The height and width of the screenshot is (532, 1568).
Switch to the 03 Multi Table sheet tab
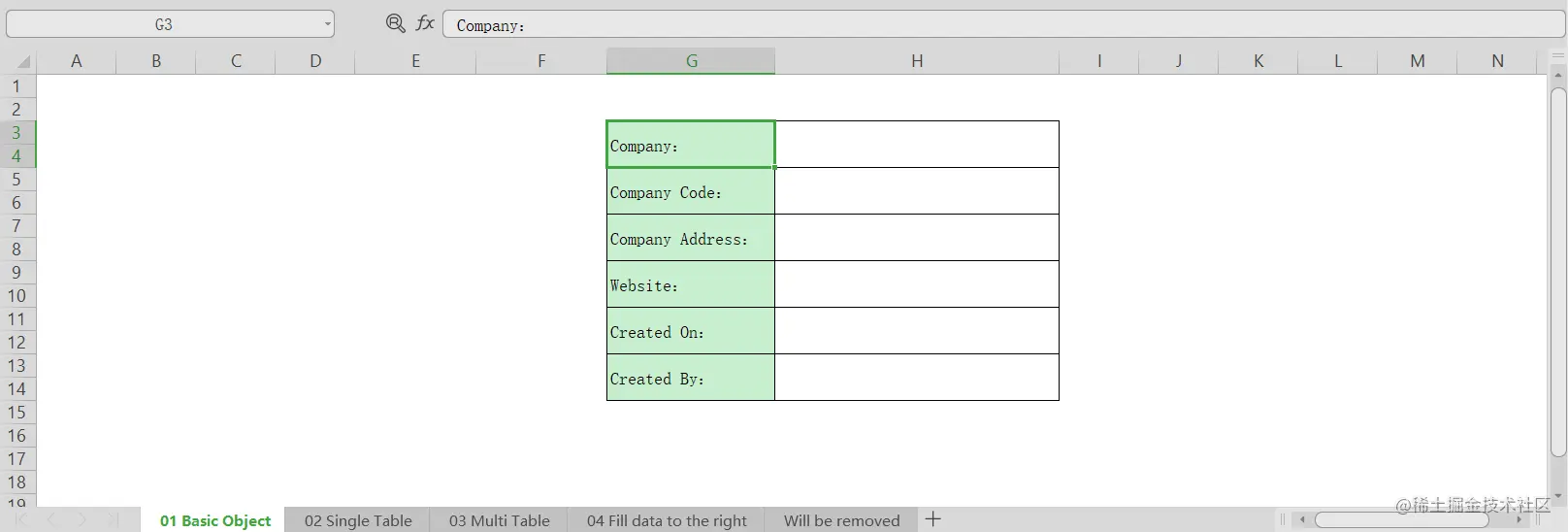(499, 520)
